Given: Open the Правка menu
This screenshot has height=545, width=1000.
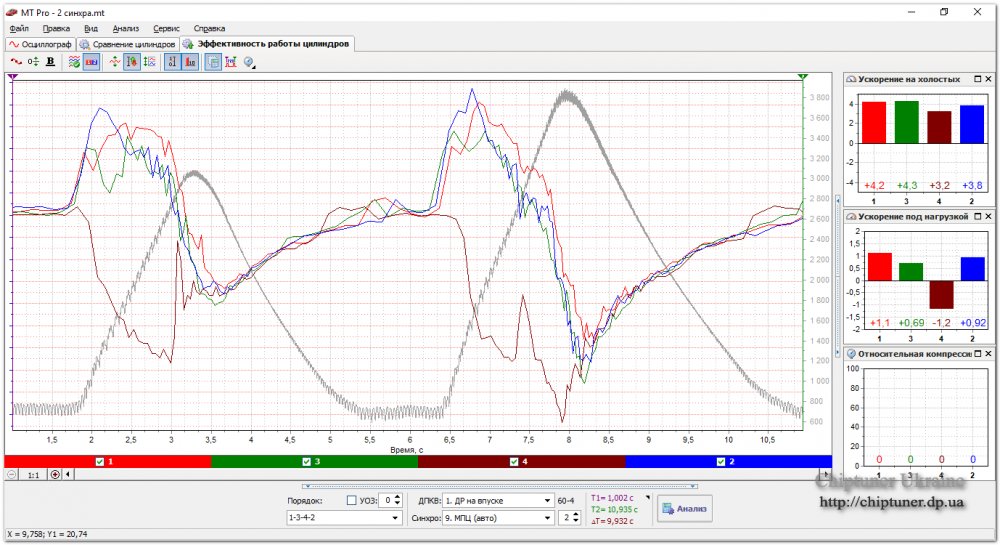Looking at the screenshot, I should pos(56,28).
